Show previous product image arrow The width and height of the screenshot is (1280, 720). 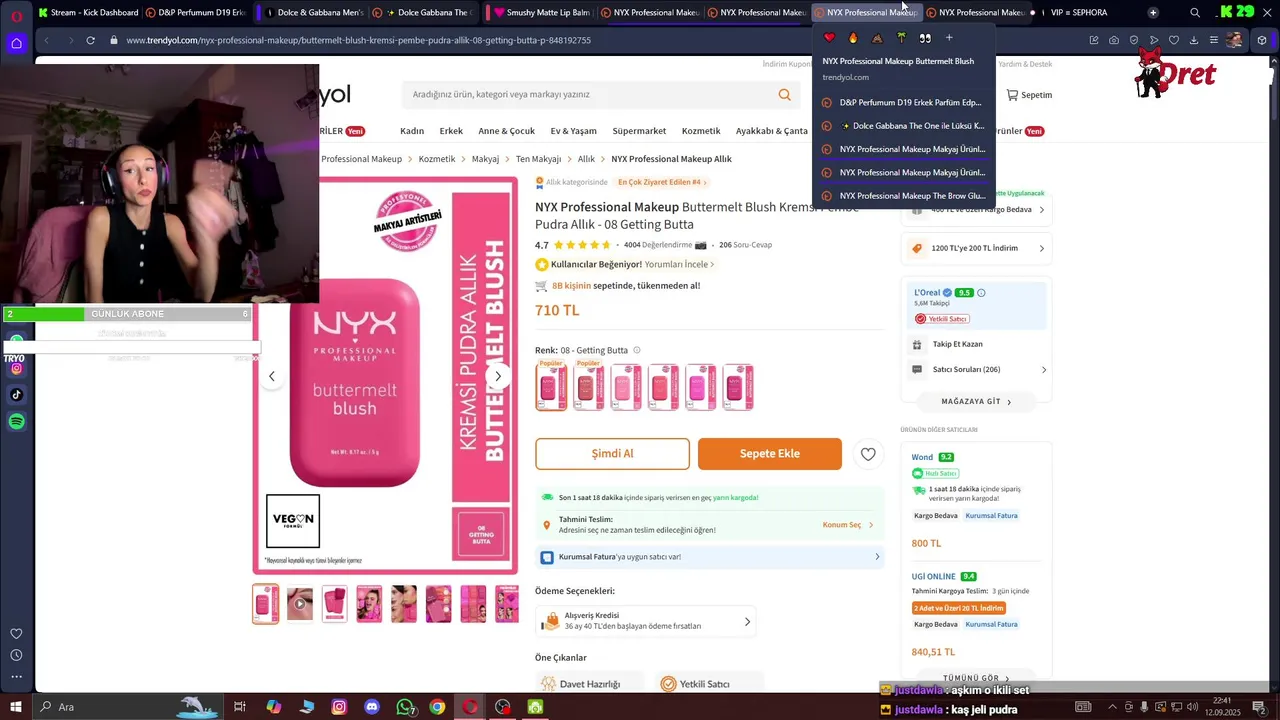[271, 376]
